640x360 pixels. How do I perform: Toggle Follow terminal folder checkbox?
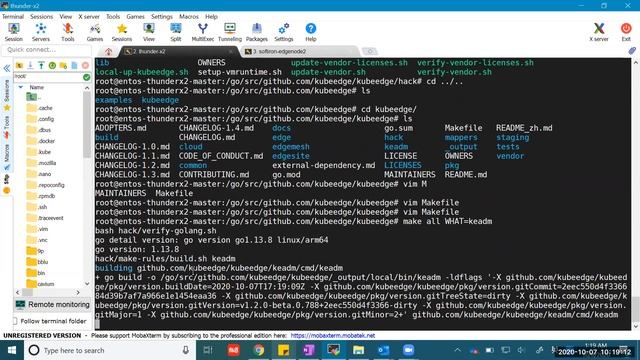point(15,321)
